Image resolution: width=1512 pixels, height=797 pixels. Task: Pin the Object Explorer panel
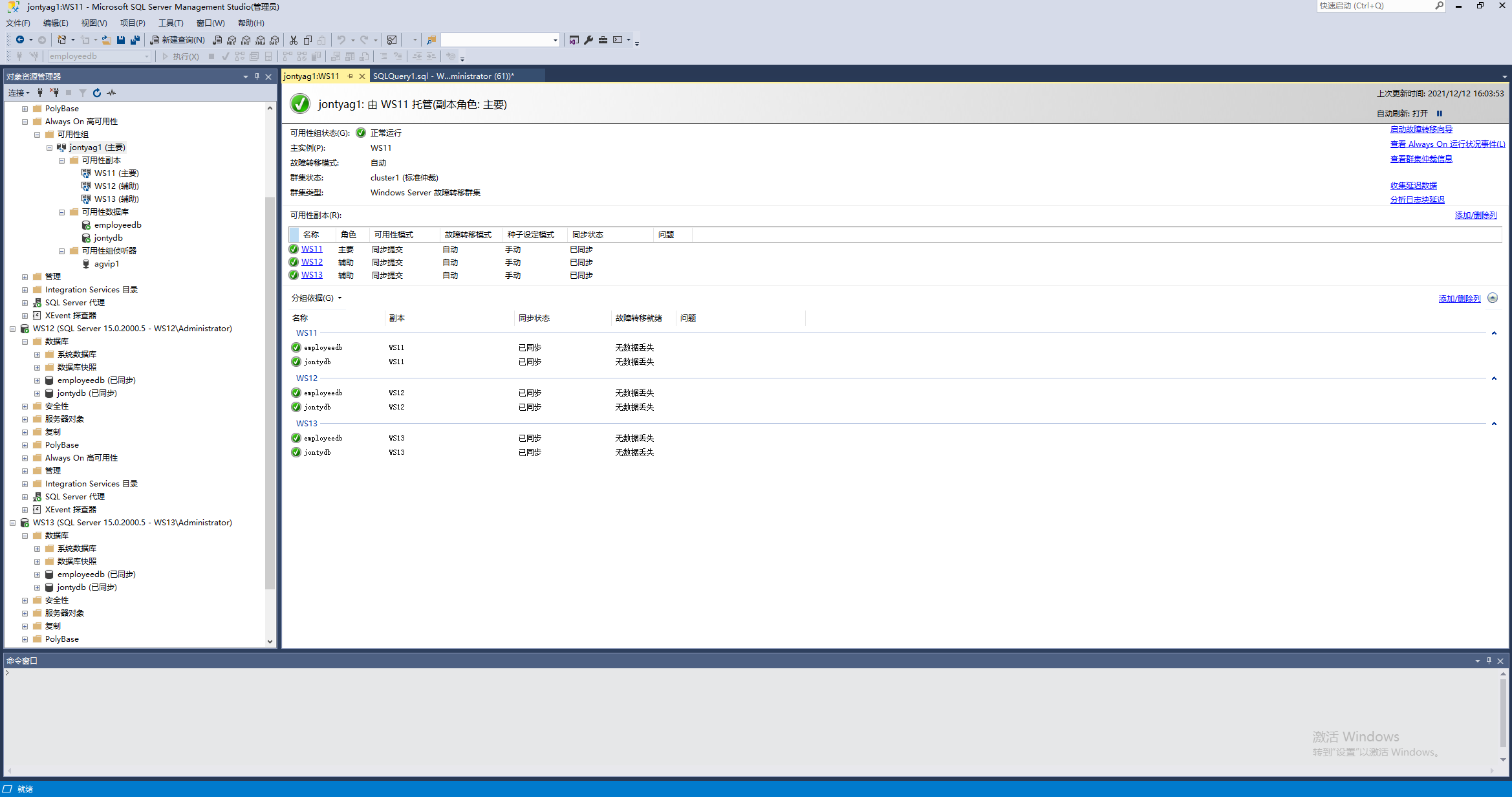[257, 76]
